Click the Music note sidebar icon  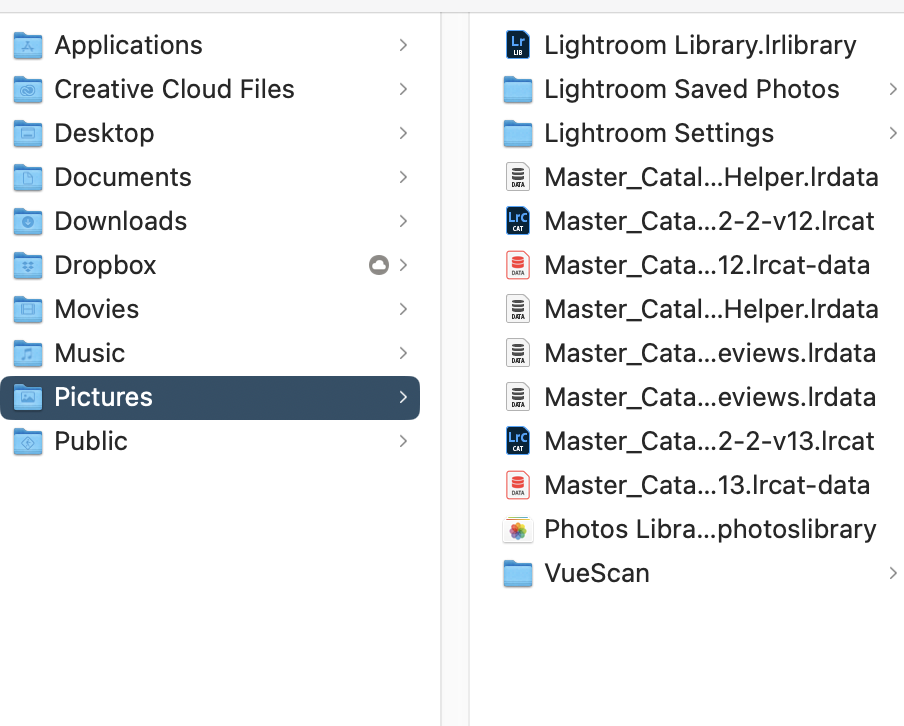(27, 353)
